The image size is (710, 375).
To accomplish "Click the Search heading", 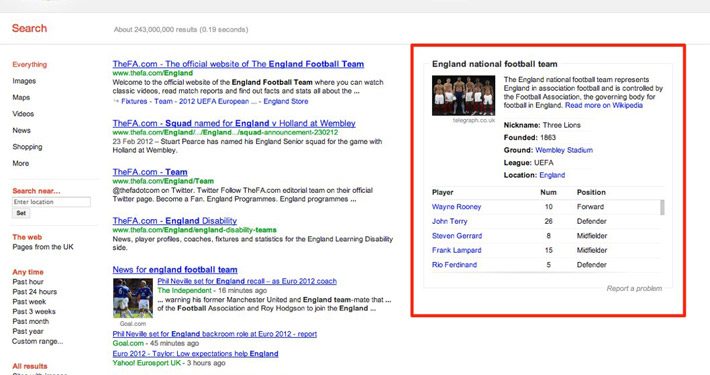I will click(x=29, y=28).
